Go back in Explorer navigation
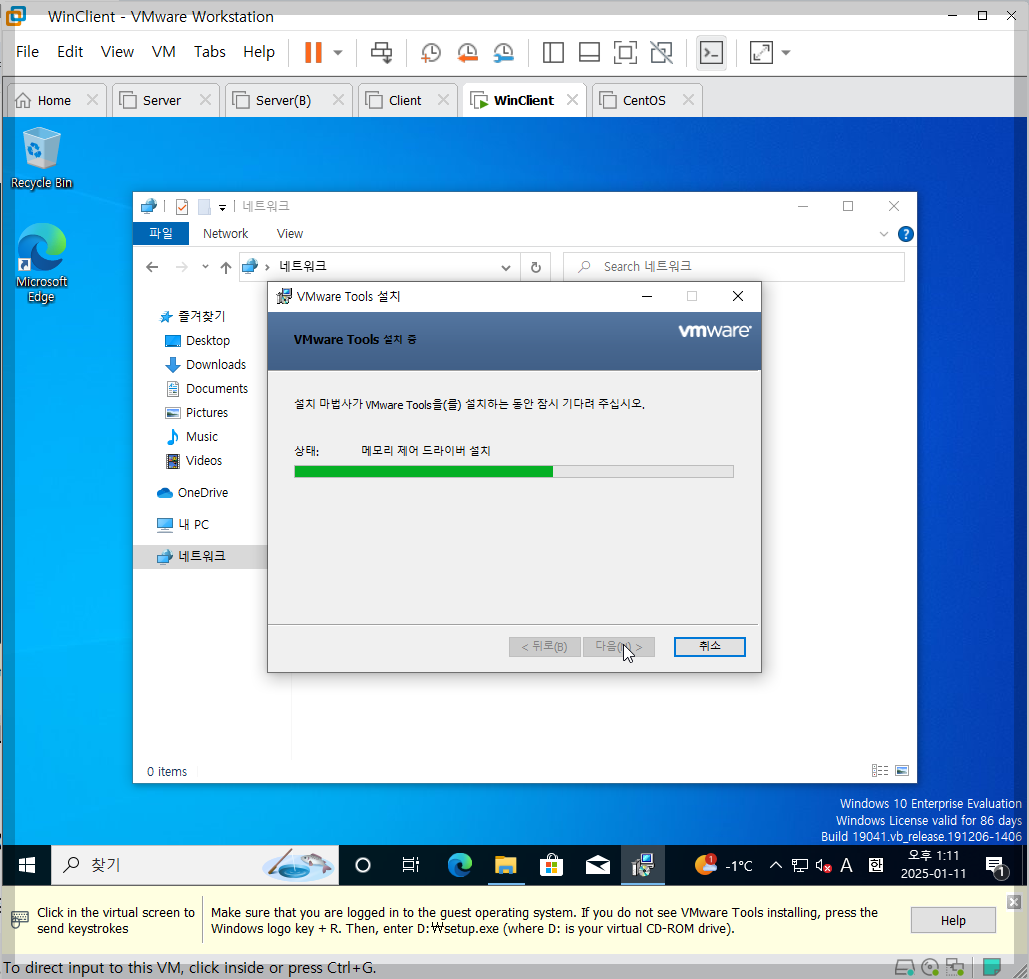Image resolution: width=1029 pixels, height=979 pixels. [152, 267]
